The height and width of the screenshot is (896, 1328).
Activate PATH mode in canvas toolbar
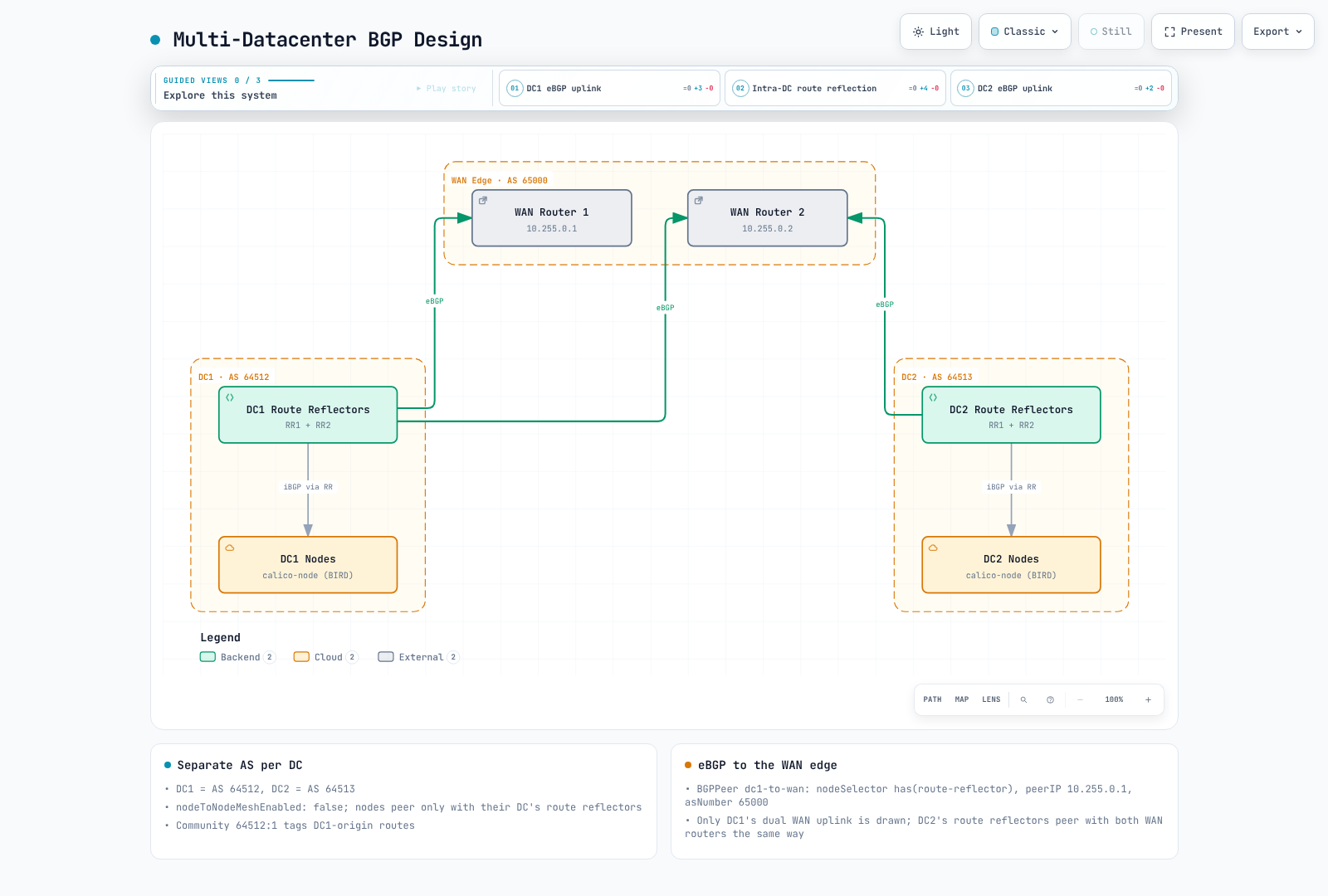(932, 699)
